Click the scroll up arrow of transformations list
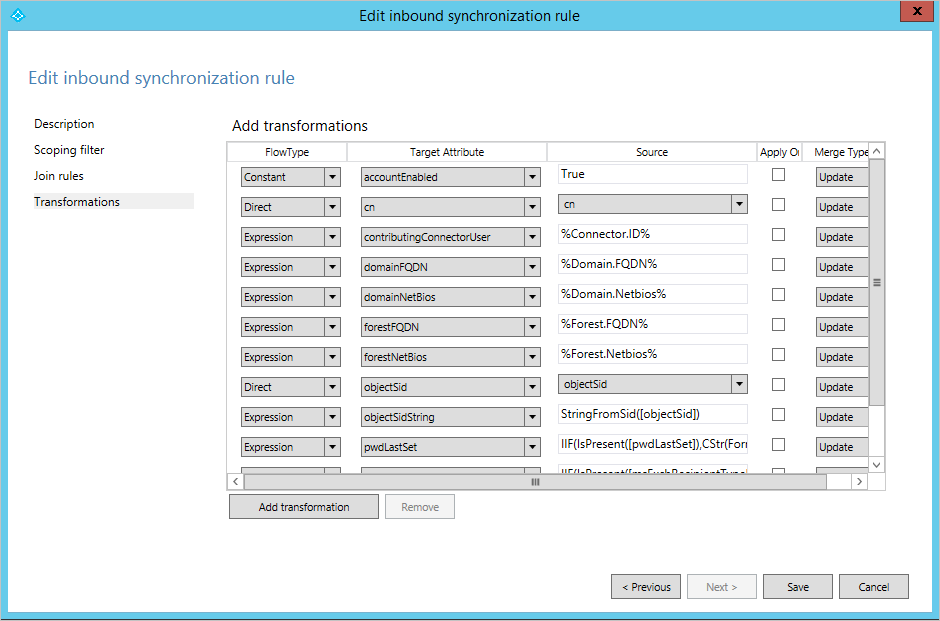Image resolution: width=940 pixels, height=621 pixels. pos(876,151)
